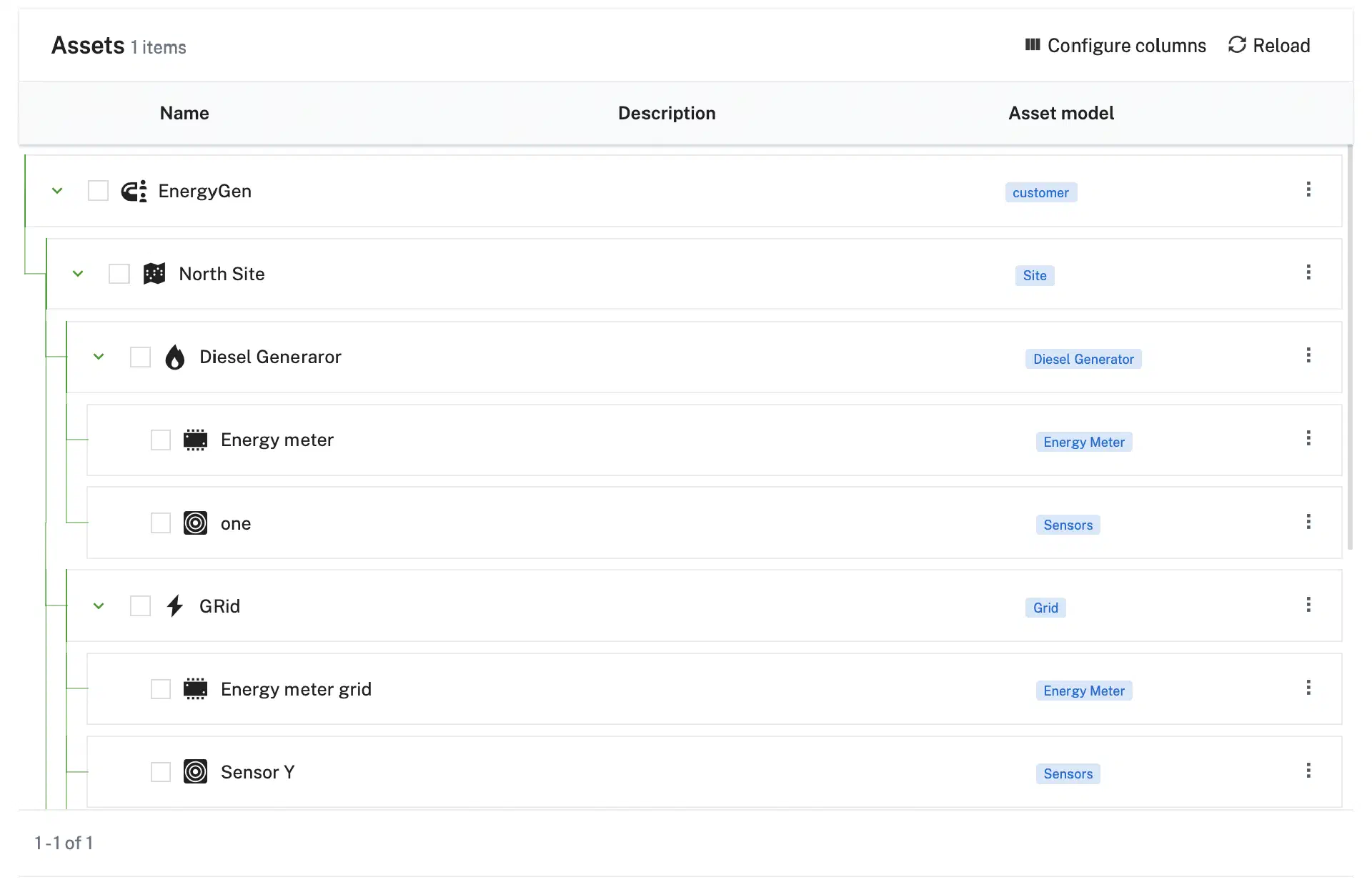Open Configure columns
Image resolution: width=1372 pixels, height=895 pixels.
tap(1115, 46)
